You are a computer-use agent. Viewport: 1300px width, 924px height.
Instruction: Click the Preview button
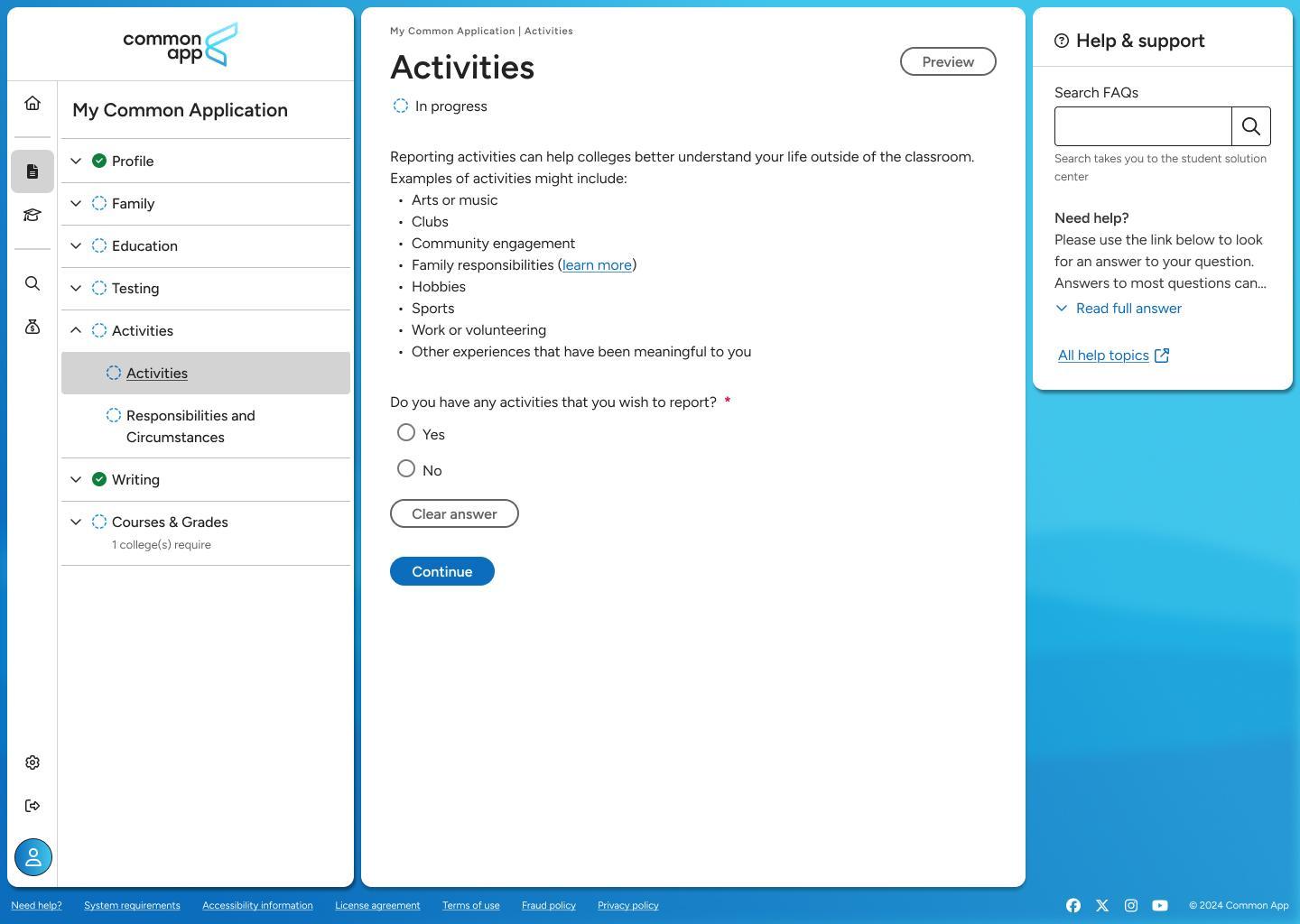(948, 61)
